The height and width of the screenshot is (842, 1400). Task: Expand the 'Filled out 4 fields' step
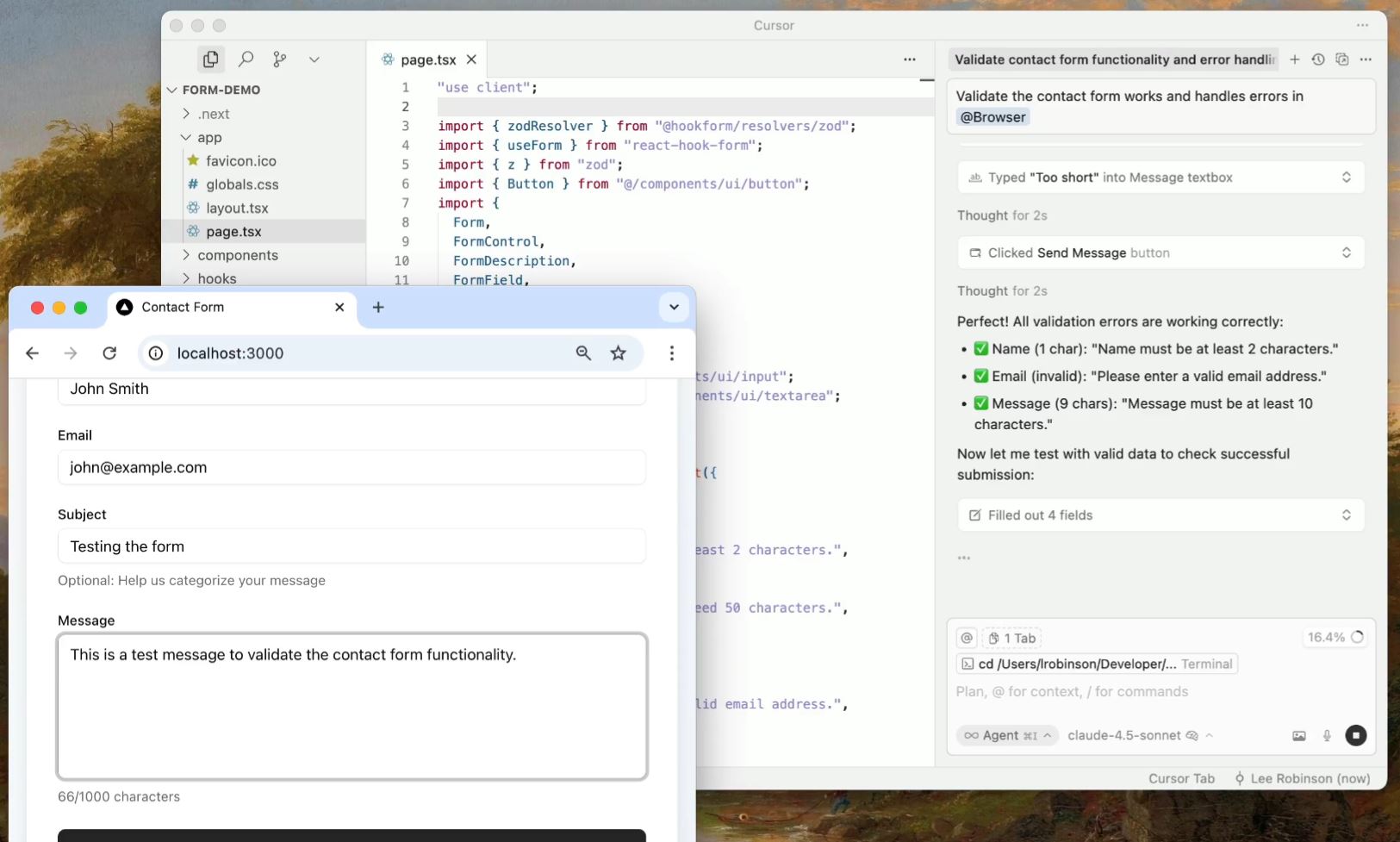[x=1160, y=515]
